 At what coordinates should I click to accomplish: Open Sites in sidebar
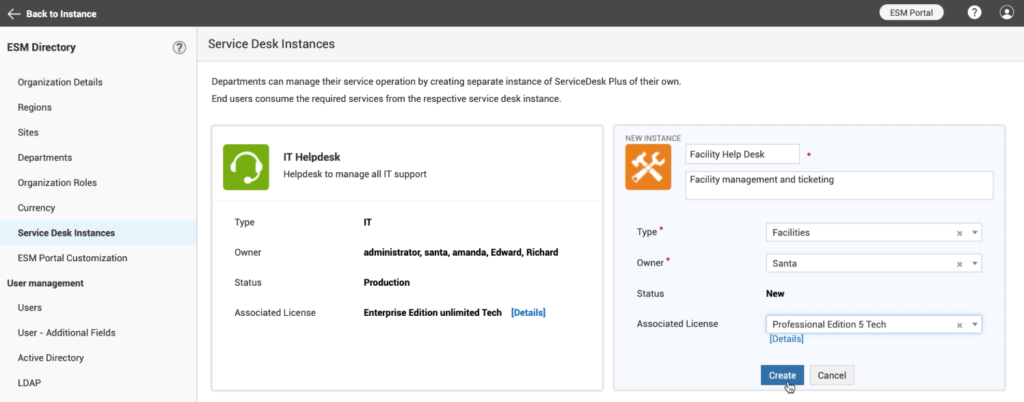[x=28, y=132]
